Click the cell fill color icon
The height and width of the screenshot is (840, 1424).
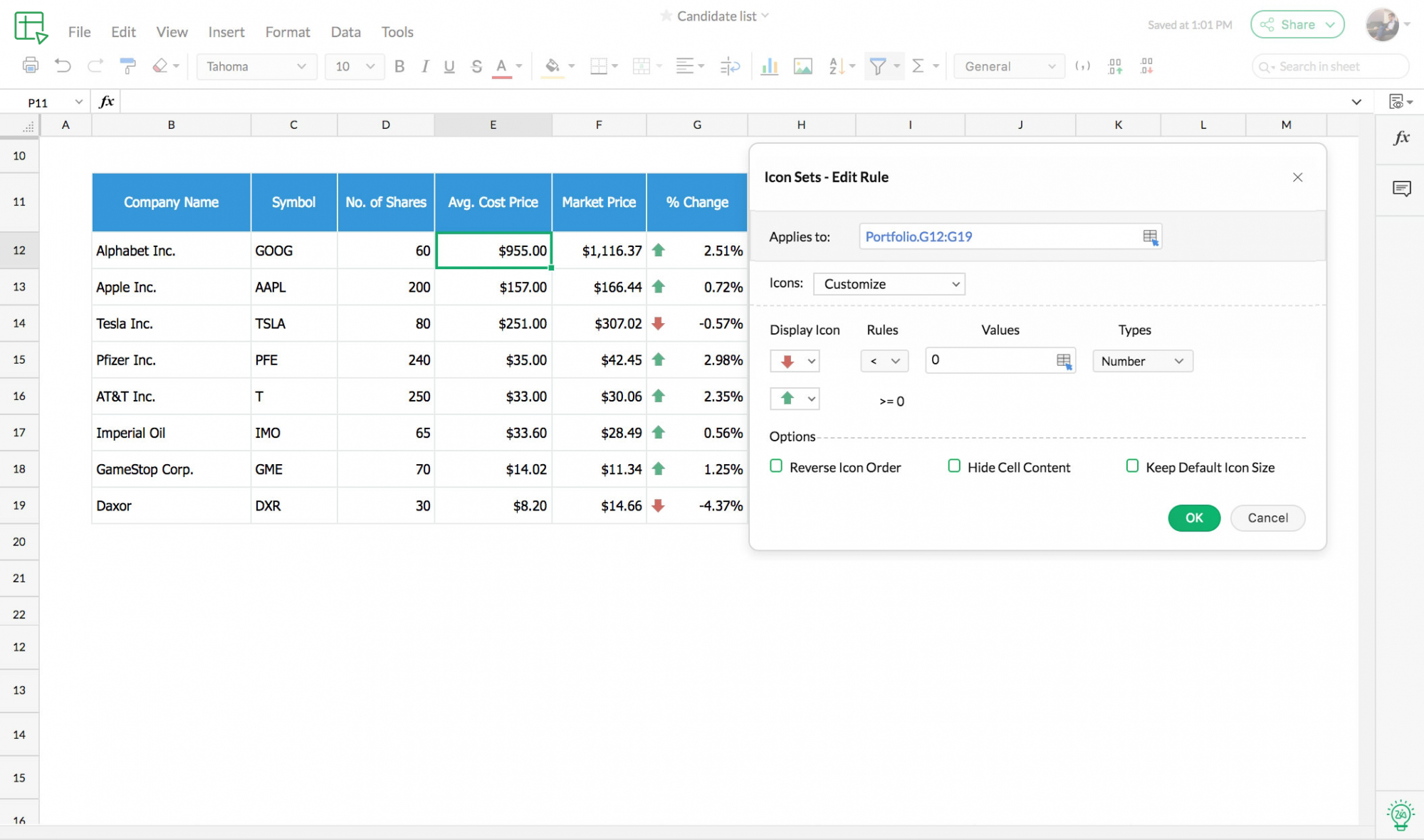(552, 66)
